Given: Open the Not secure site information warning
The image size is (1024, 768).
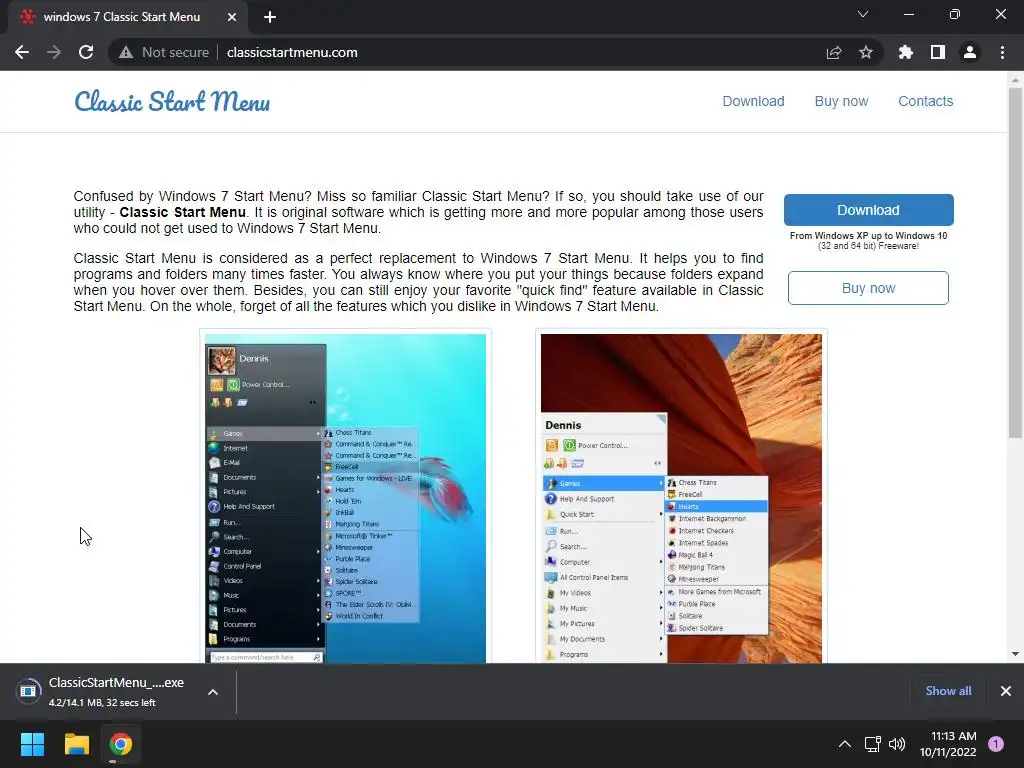Looking at the screenshot, I should coord(164,52).
